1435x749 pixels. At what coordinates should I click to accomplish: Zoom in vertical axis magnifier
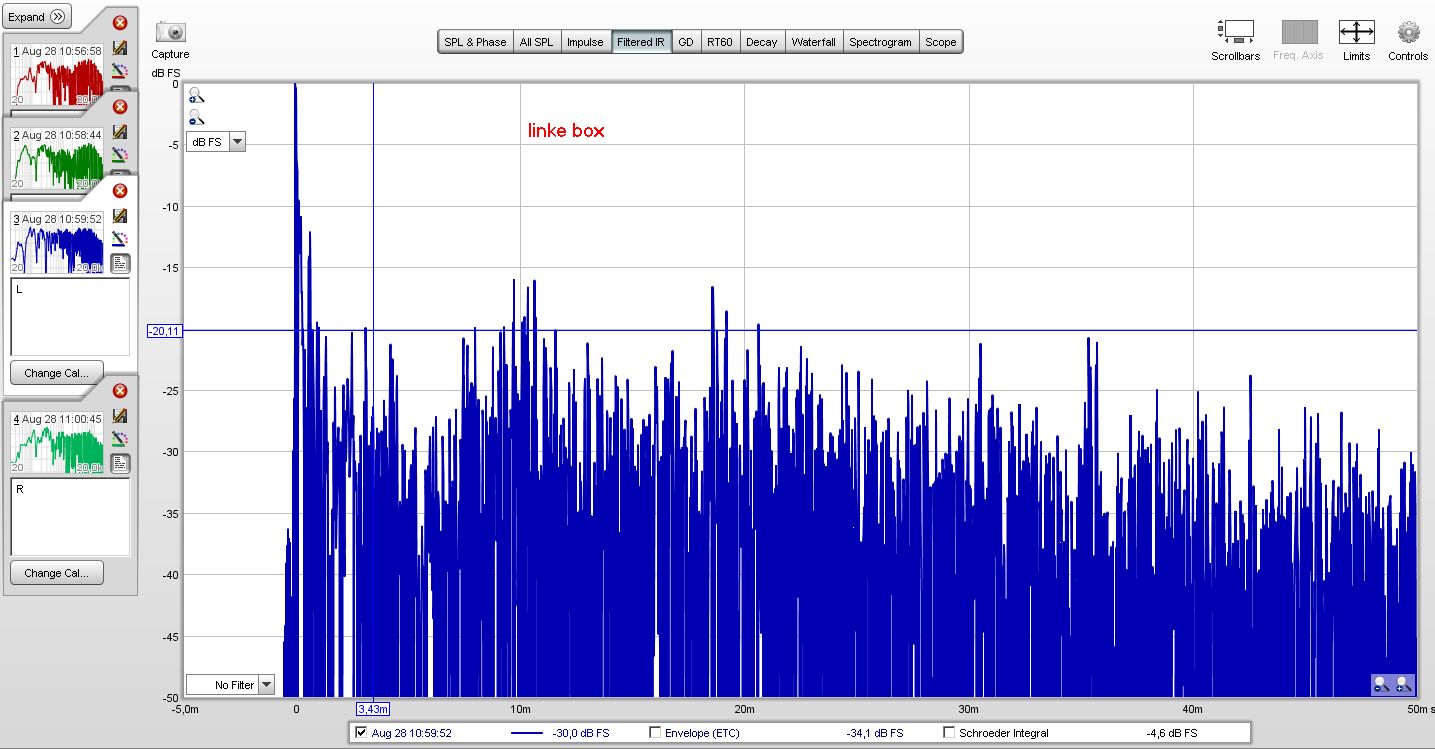196,96
